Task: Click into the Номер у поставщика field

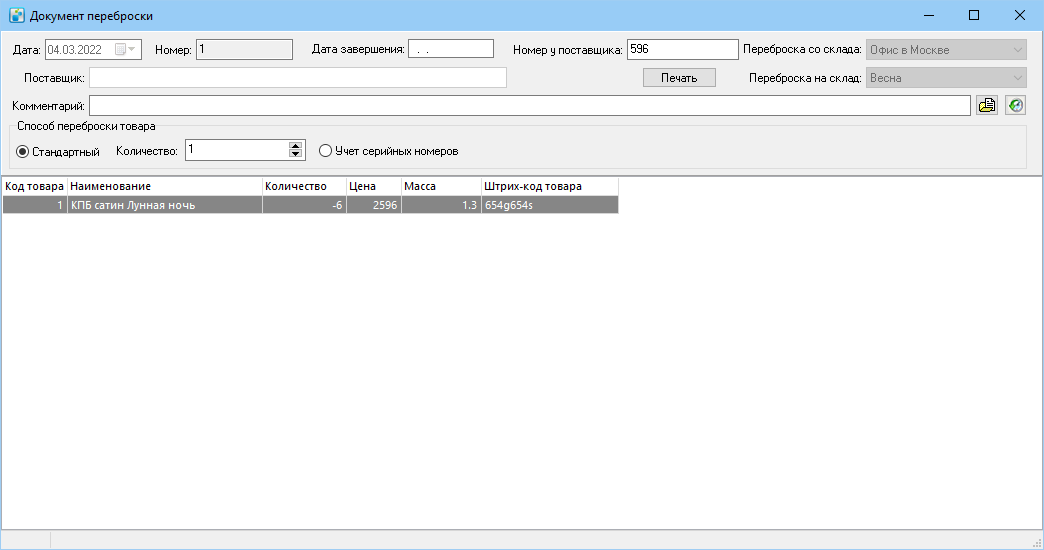Action: tap(682, 49)
